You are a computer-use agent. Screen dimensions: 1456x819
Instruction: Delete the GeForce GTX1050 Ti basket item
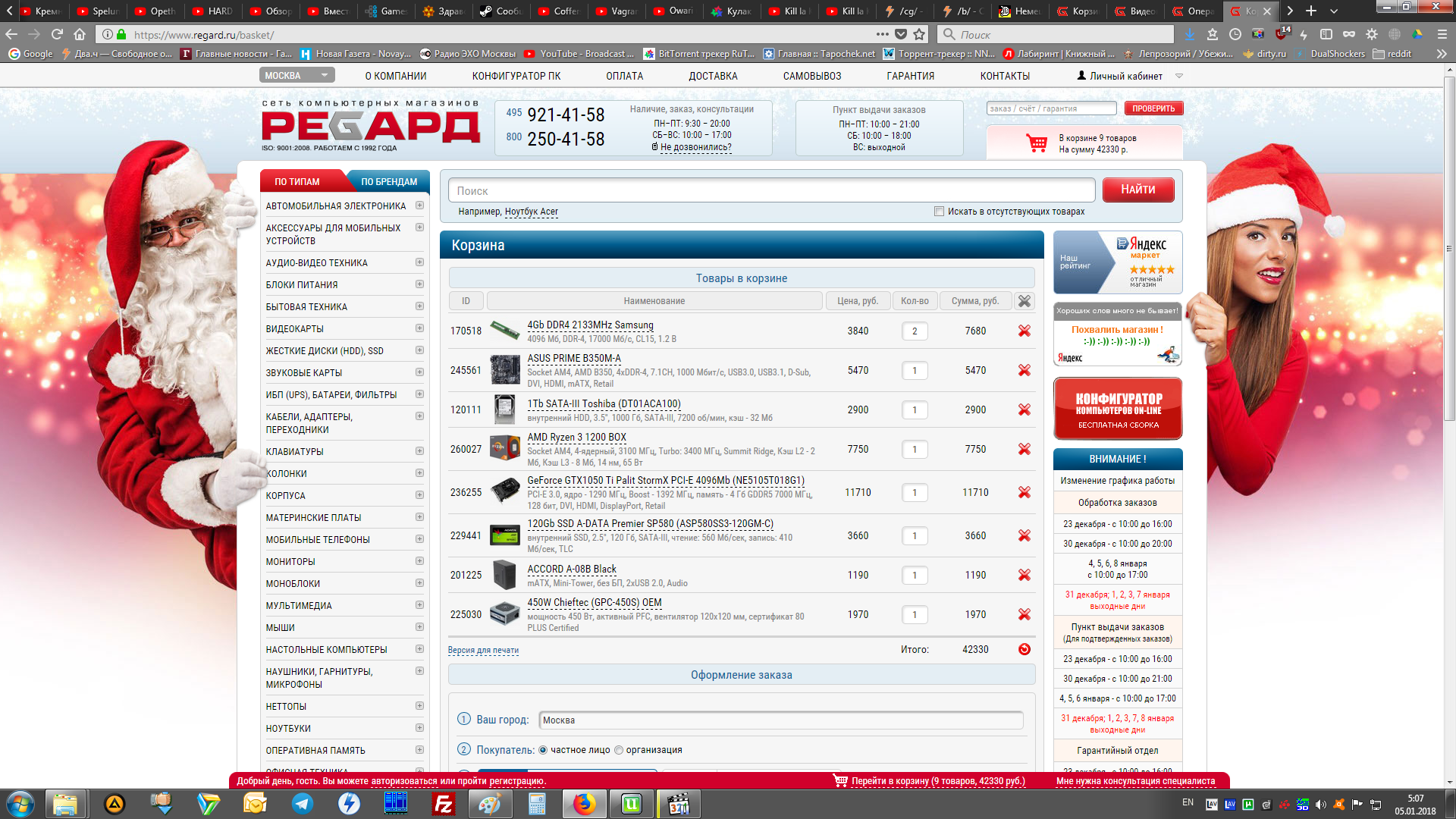pos(1024,493)
